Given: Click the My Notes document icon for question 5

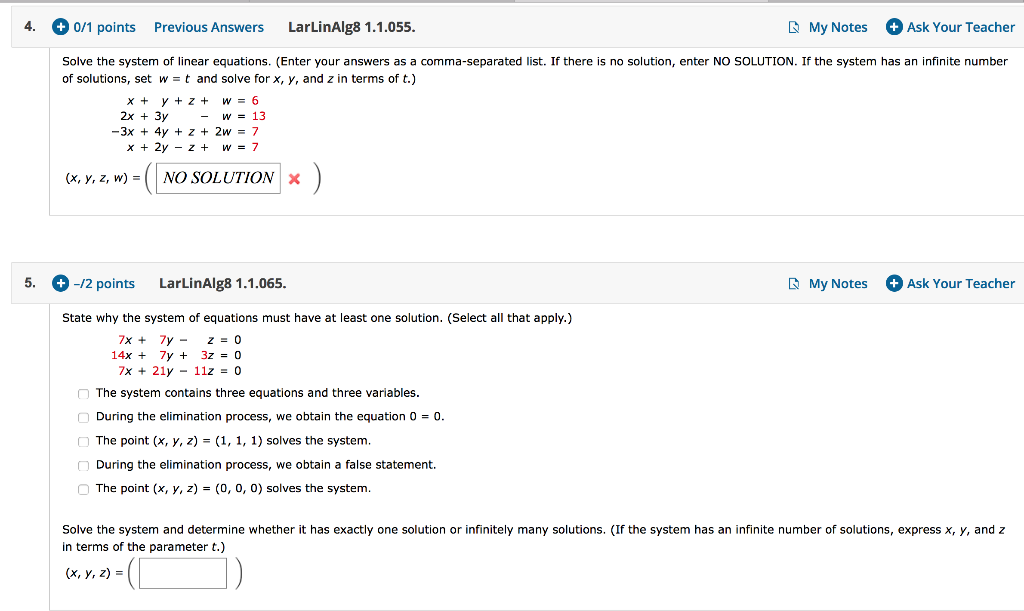Looking at the screenshot, I should pyautogui.click(x=795, y=283).
